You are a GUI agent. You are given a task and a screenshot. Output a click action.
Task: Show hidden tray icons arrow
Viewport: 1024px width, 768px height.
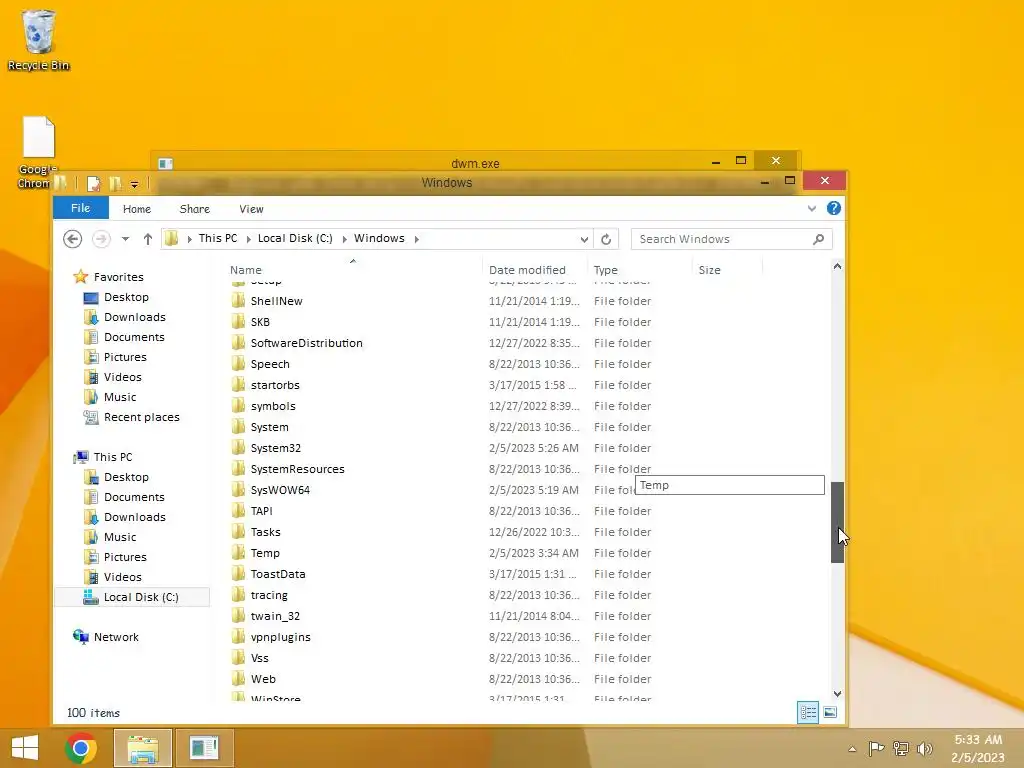[852, 749]
